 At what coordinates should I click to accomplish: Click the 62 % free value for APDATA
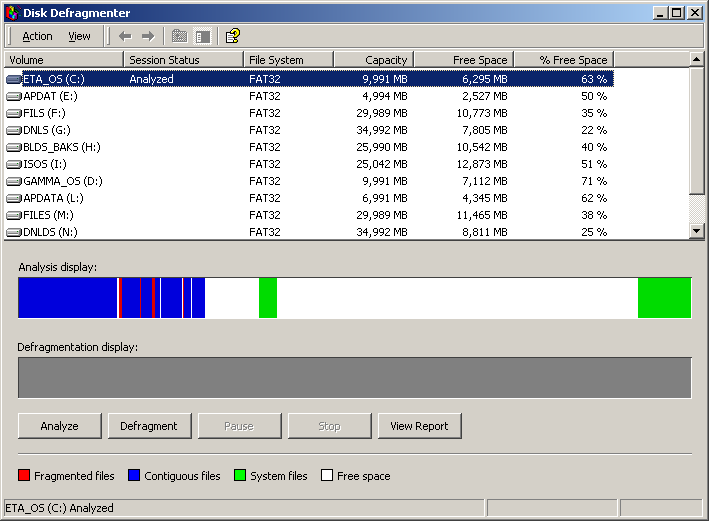594,198
